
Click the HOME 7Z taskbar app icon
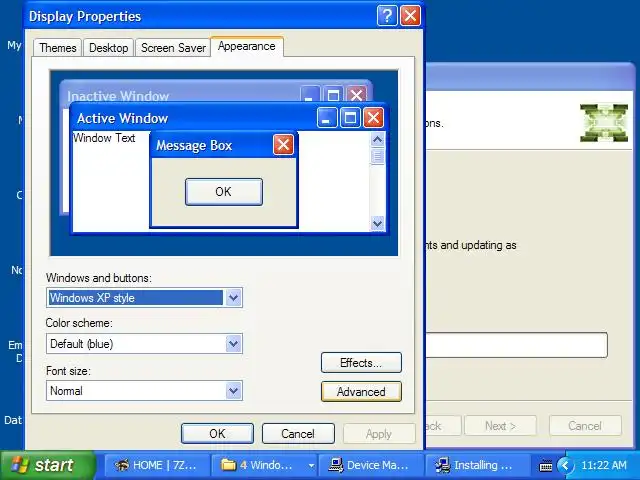click(121, 465)
